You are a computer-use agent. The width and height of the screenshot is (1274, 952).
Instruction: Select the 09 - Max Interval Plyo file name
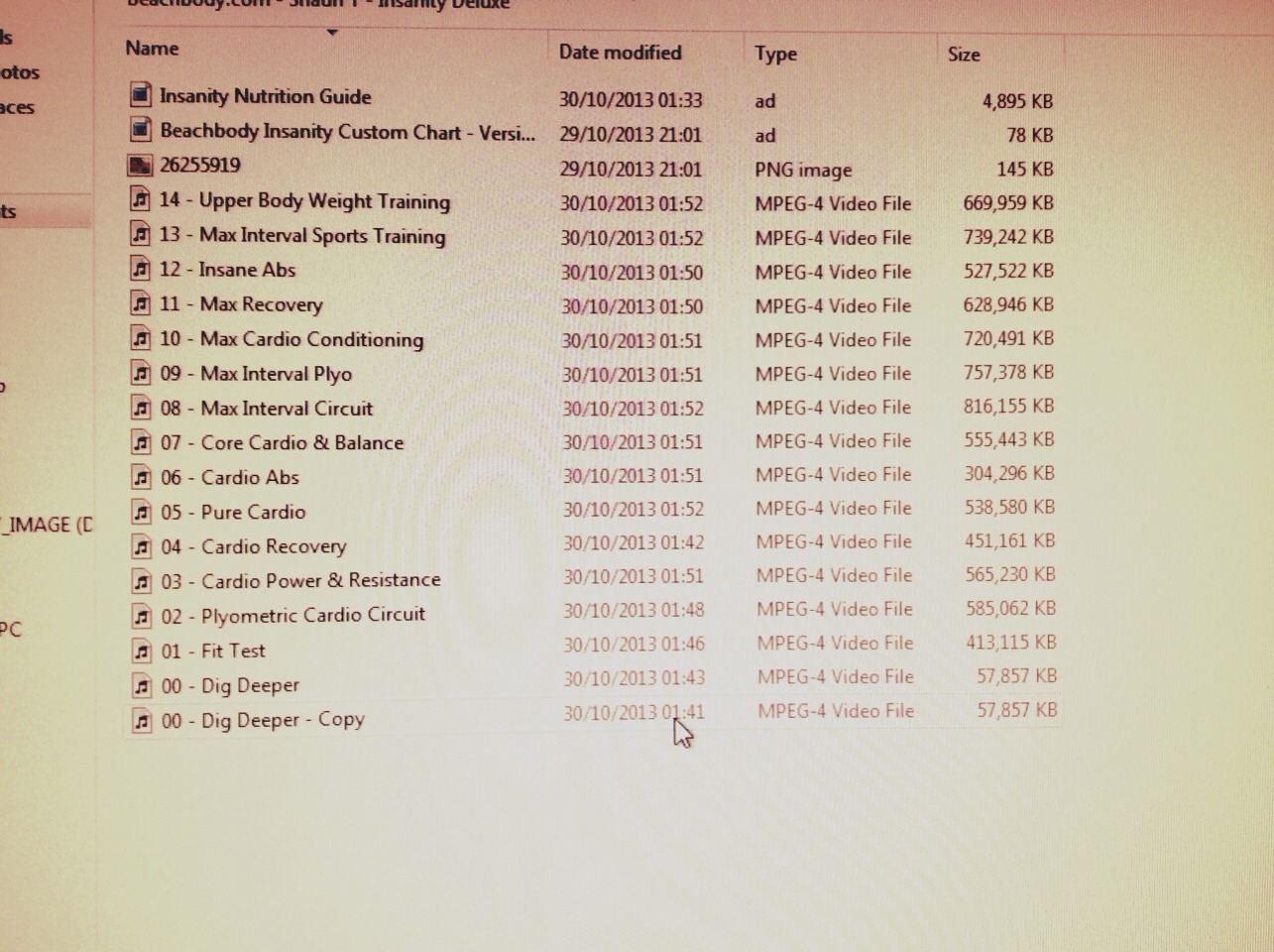pos(256,374)
